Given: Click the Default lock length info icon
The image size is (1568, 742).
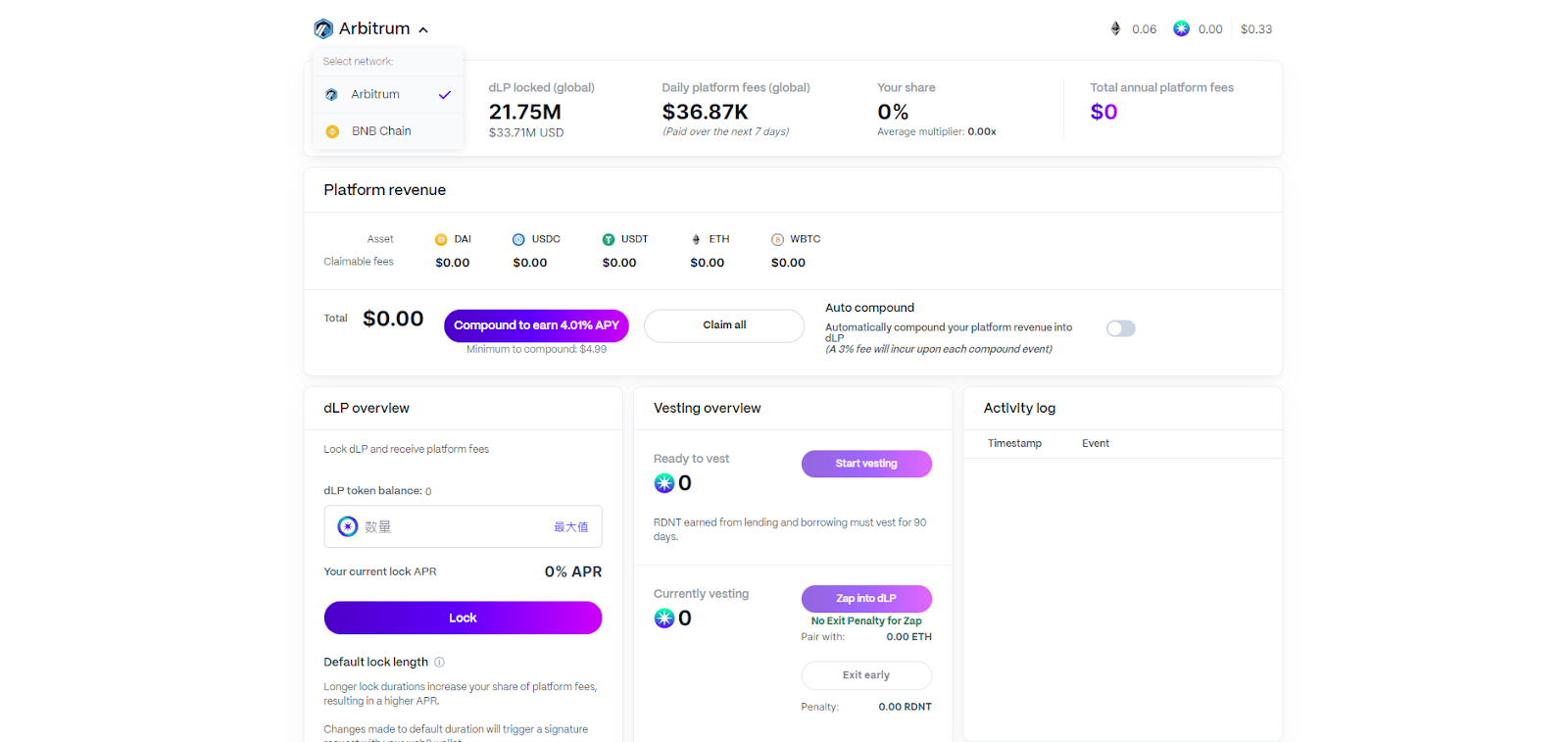Looking at the screenshot, I should coord(439,663).
